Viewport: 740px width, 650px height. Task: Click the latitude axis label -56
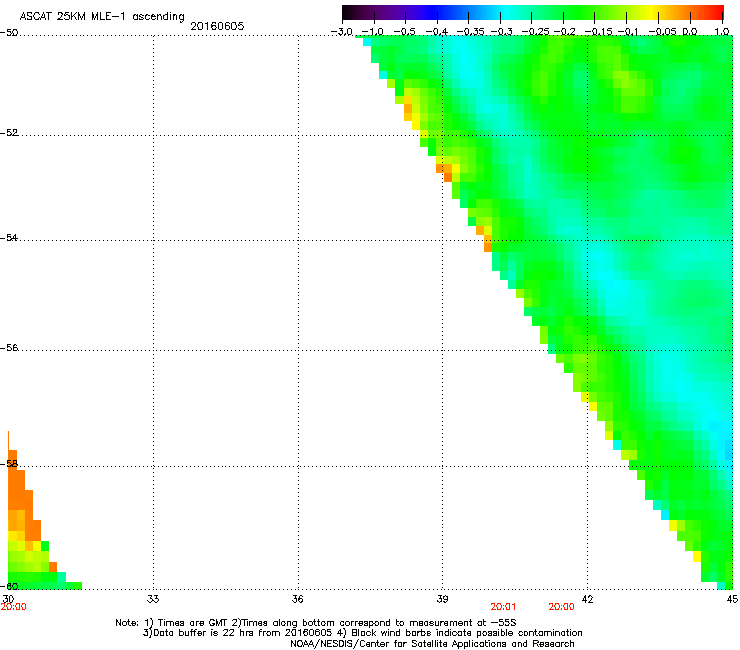(x=9, y=347)
